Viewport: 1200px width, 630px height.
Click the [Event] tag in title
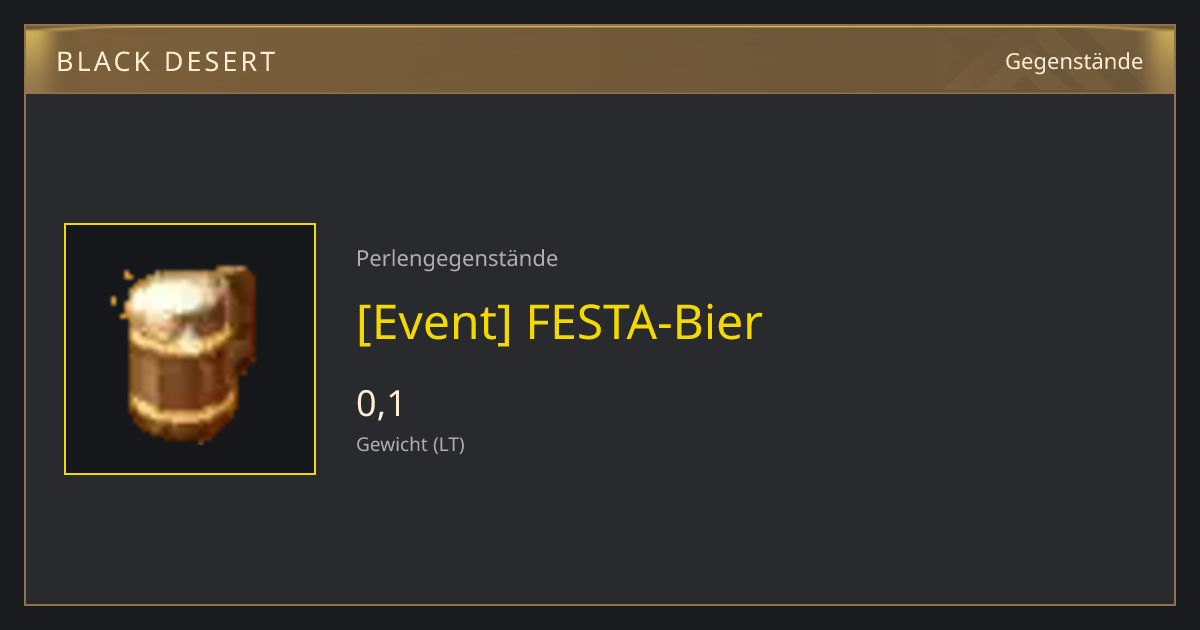pos(434,323)
